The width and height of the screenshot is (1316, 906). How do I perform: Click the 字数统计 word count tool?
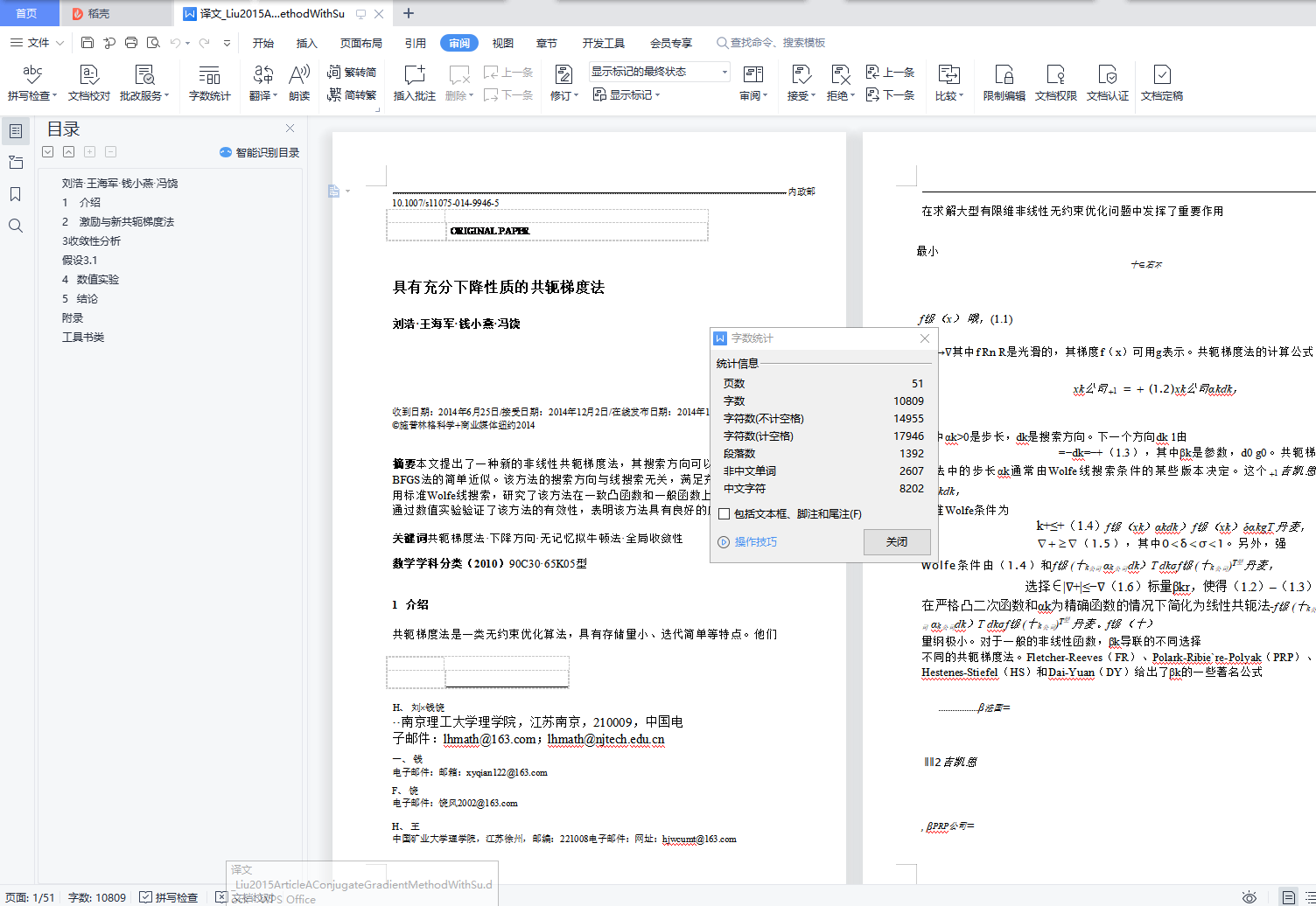point(209,83)
